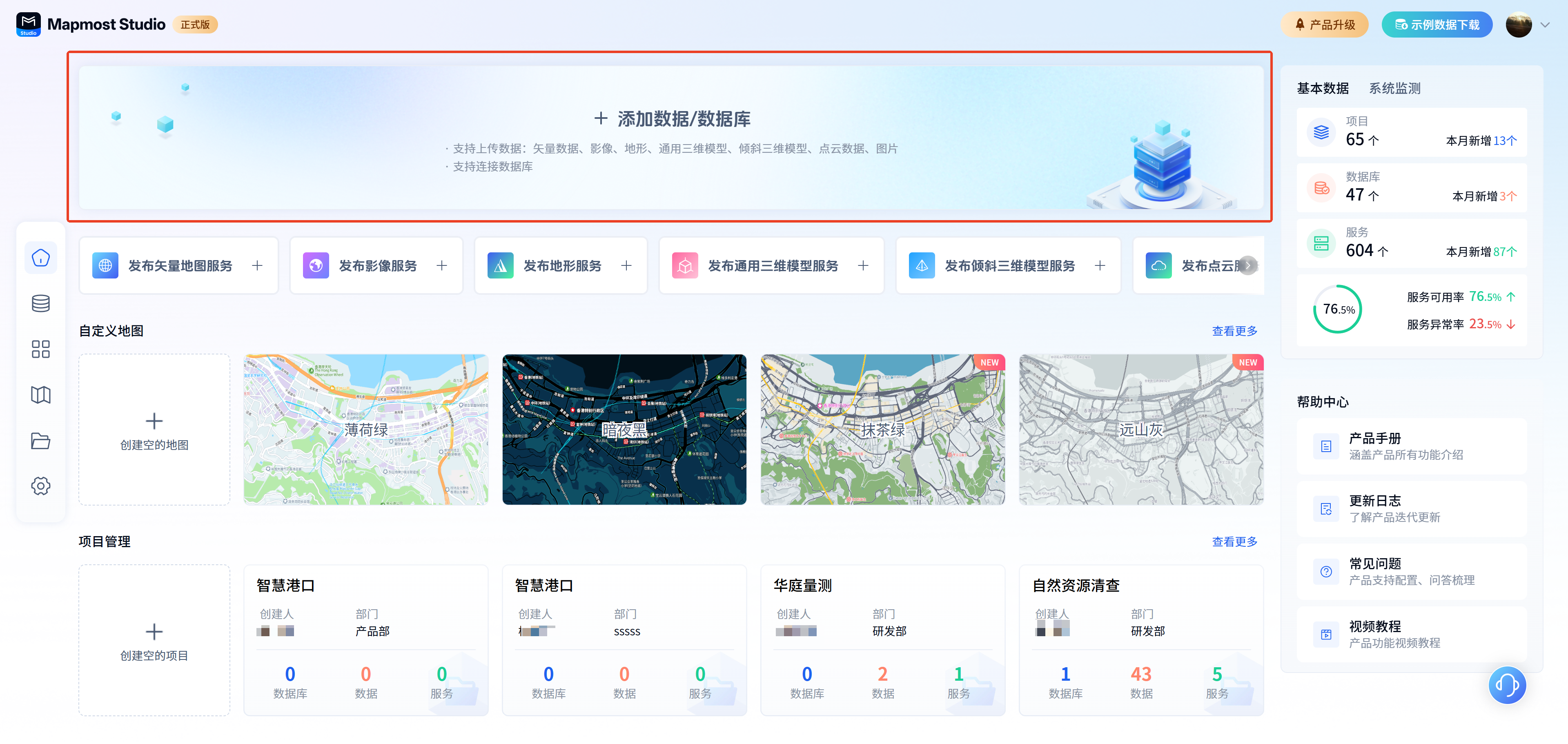This screenshot has height=744, width=1568.
Task: Open the map icon in sidebar
Action: point(40,394)
